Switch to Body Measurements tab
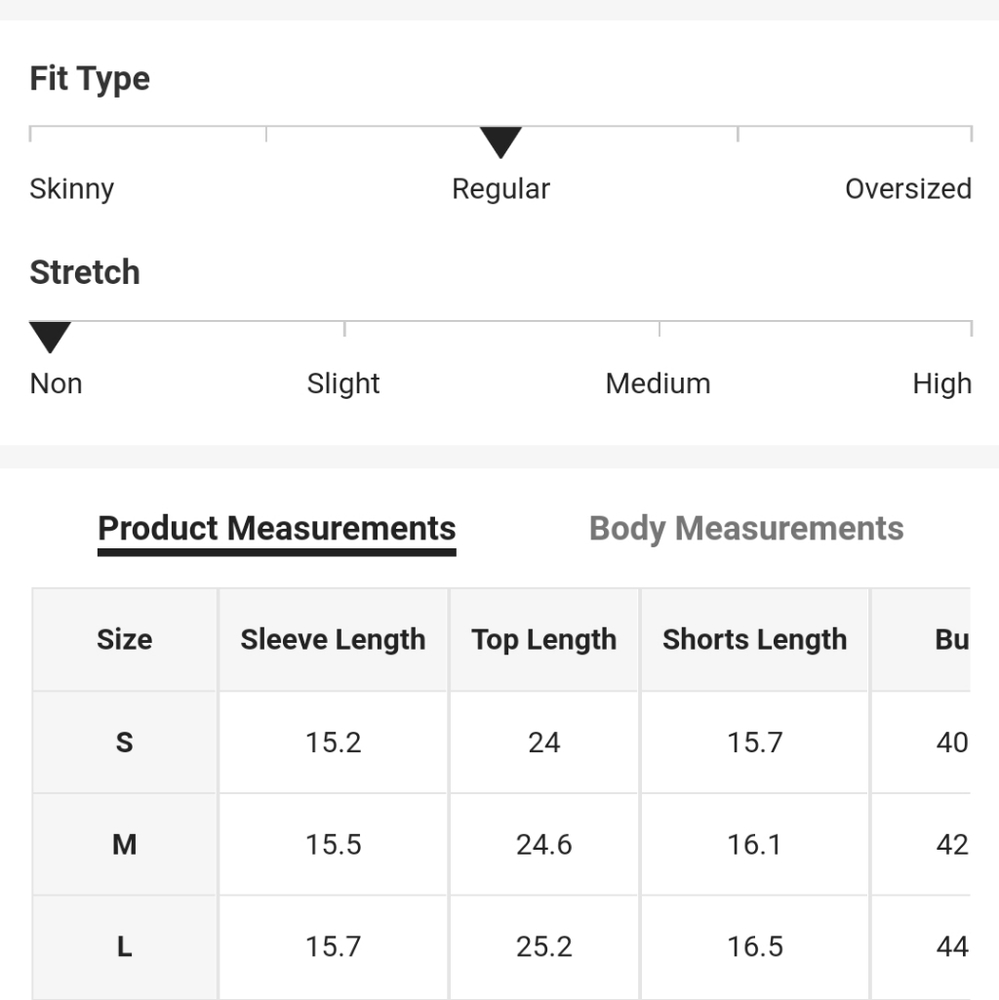 click(x=746, y=528)
